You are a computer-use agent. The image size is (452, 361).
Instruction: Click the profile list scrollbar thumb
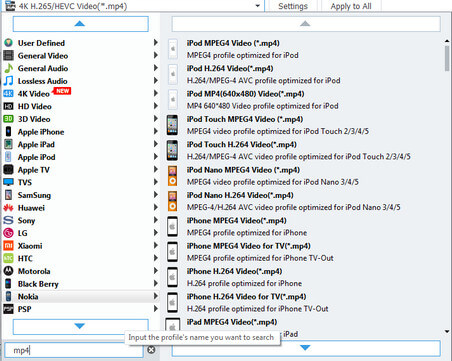447,58
